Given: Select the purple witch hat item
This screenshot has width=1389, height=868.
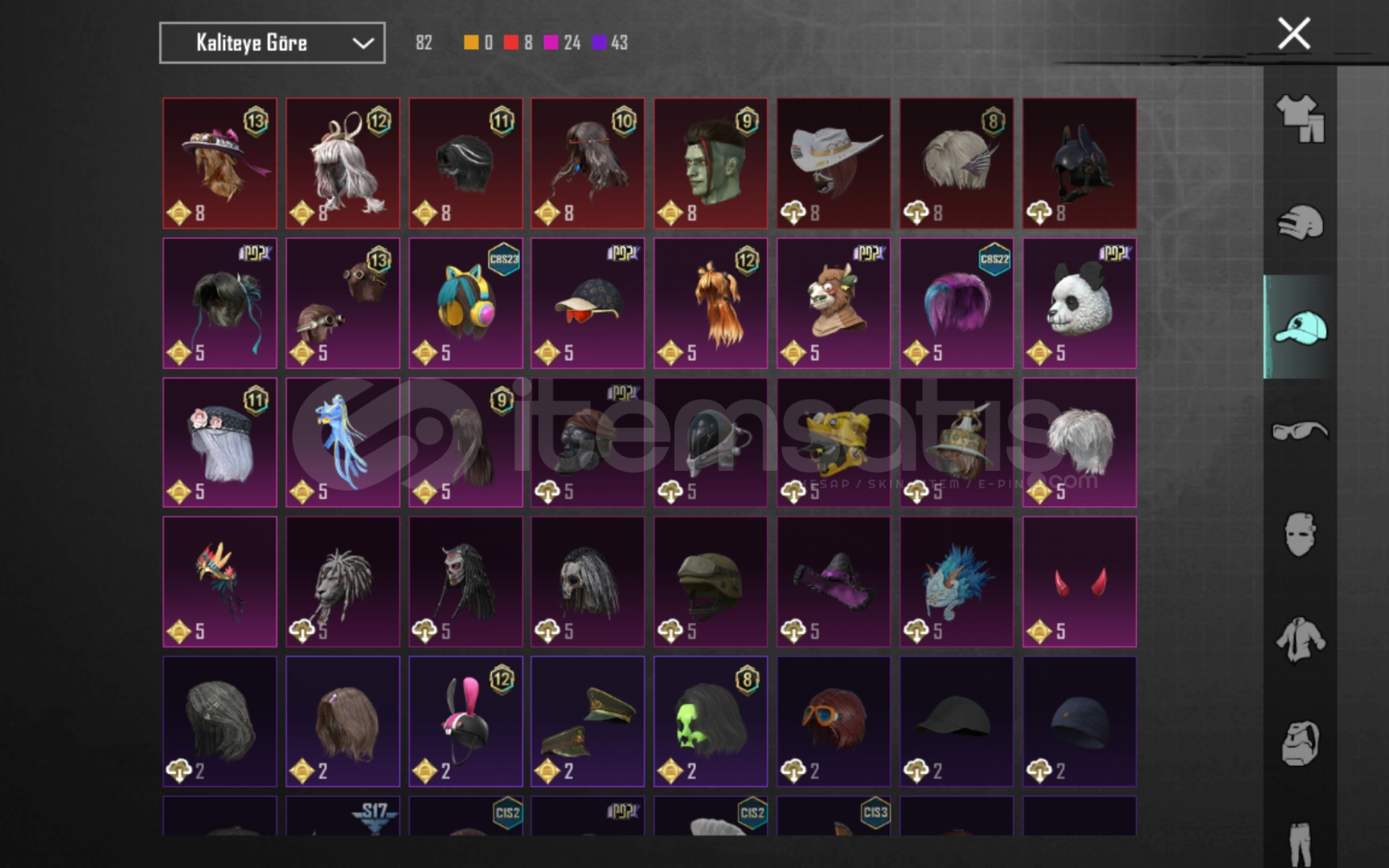Looking at the screenshot, I should click(x=834, y=582).
